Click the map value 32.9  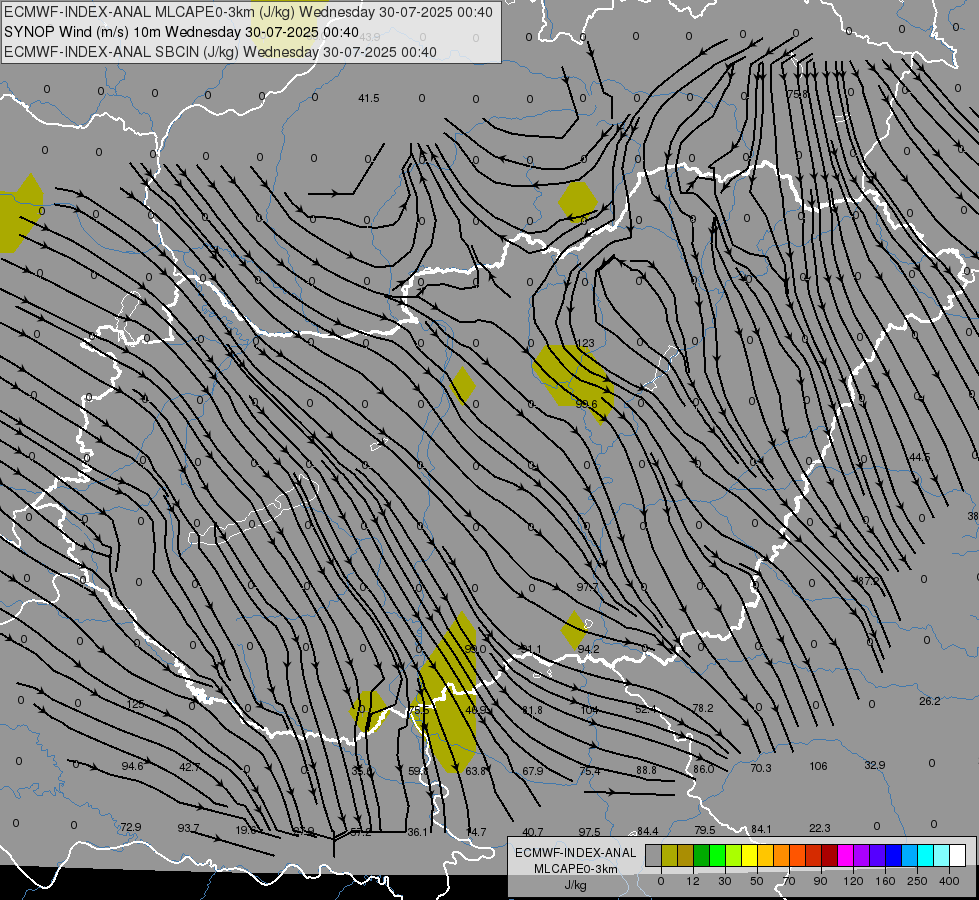point(874,764)
